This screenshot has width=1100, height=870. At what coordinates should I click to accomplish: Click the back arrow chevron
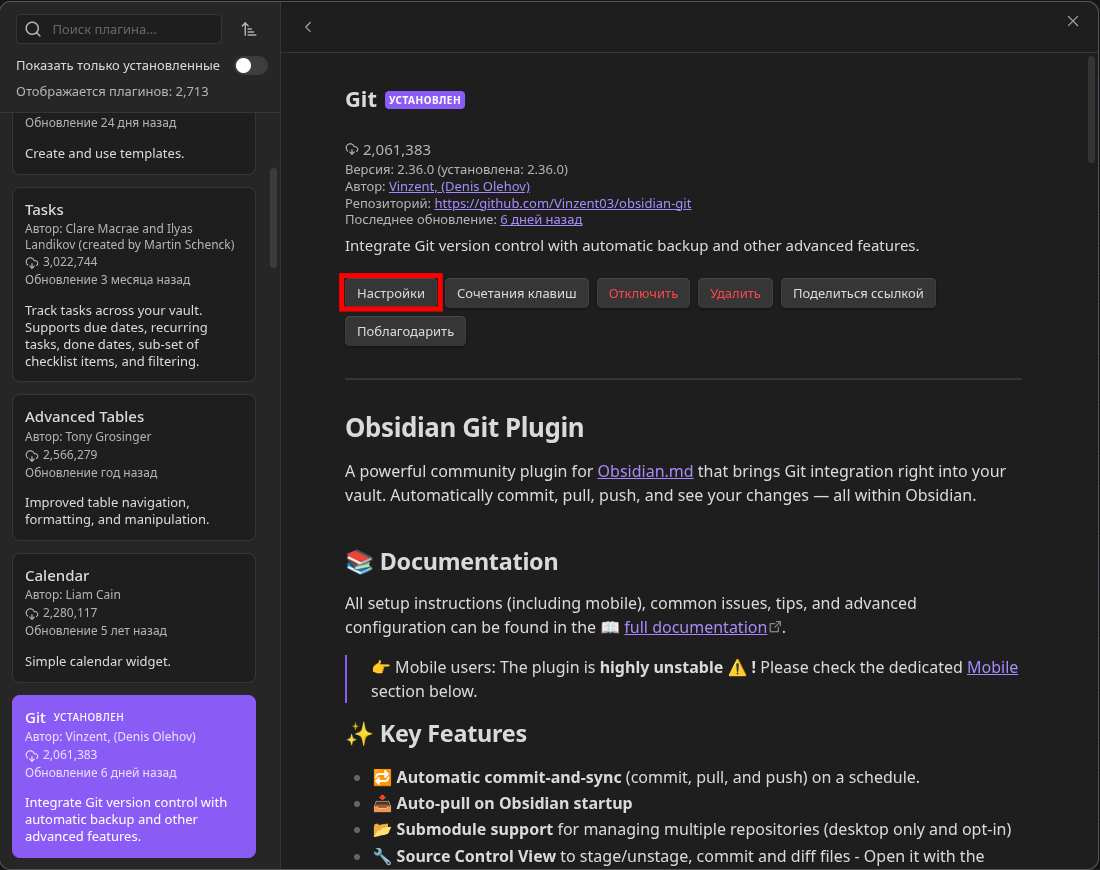308,27
